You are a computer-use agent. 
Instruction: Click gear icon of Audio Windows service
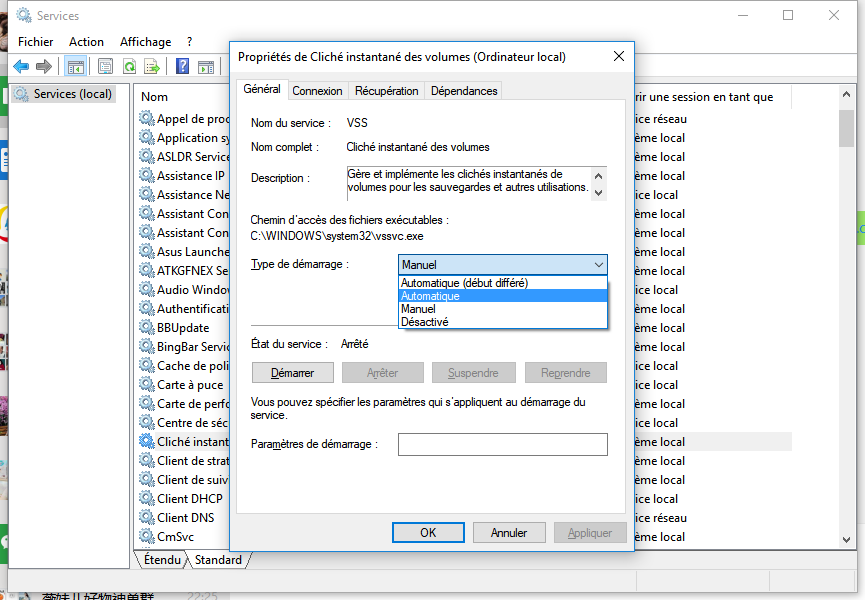[146, 290]
